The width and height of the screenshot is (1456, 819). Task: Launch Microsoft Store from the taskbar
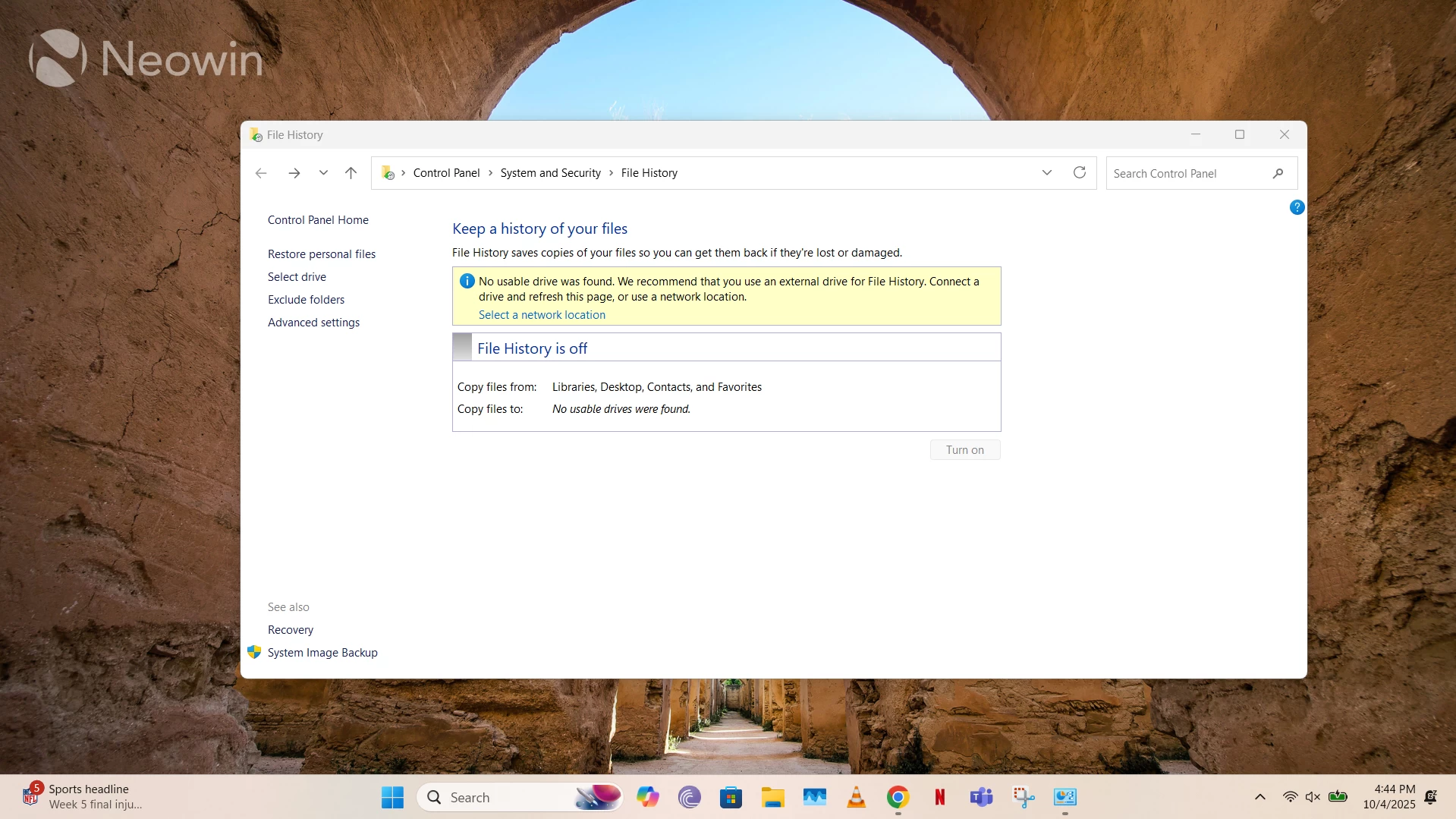pos(731,797)
